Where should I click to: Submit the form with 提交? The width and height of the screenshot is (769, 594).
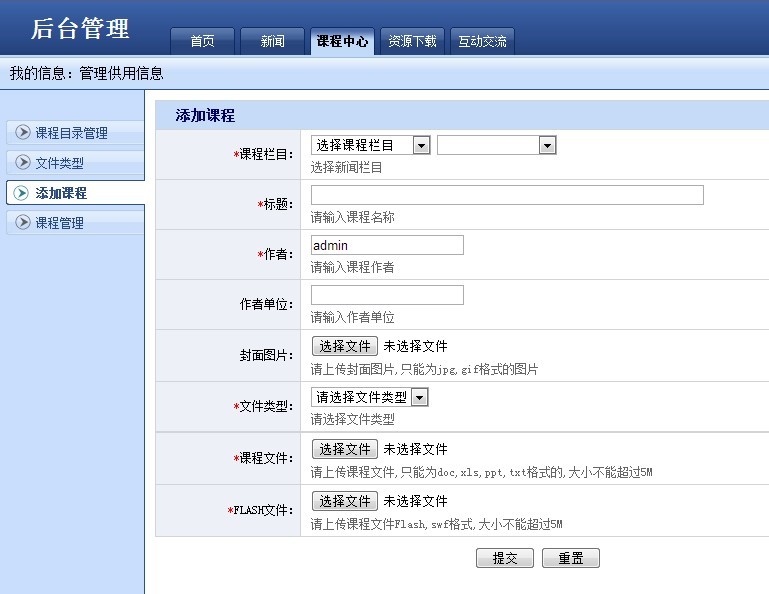point(505,558)
